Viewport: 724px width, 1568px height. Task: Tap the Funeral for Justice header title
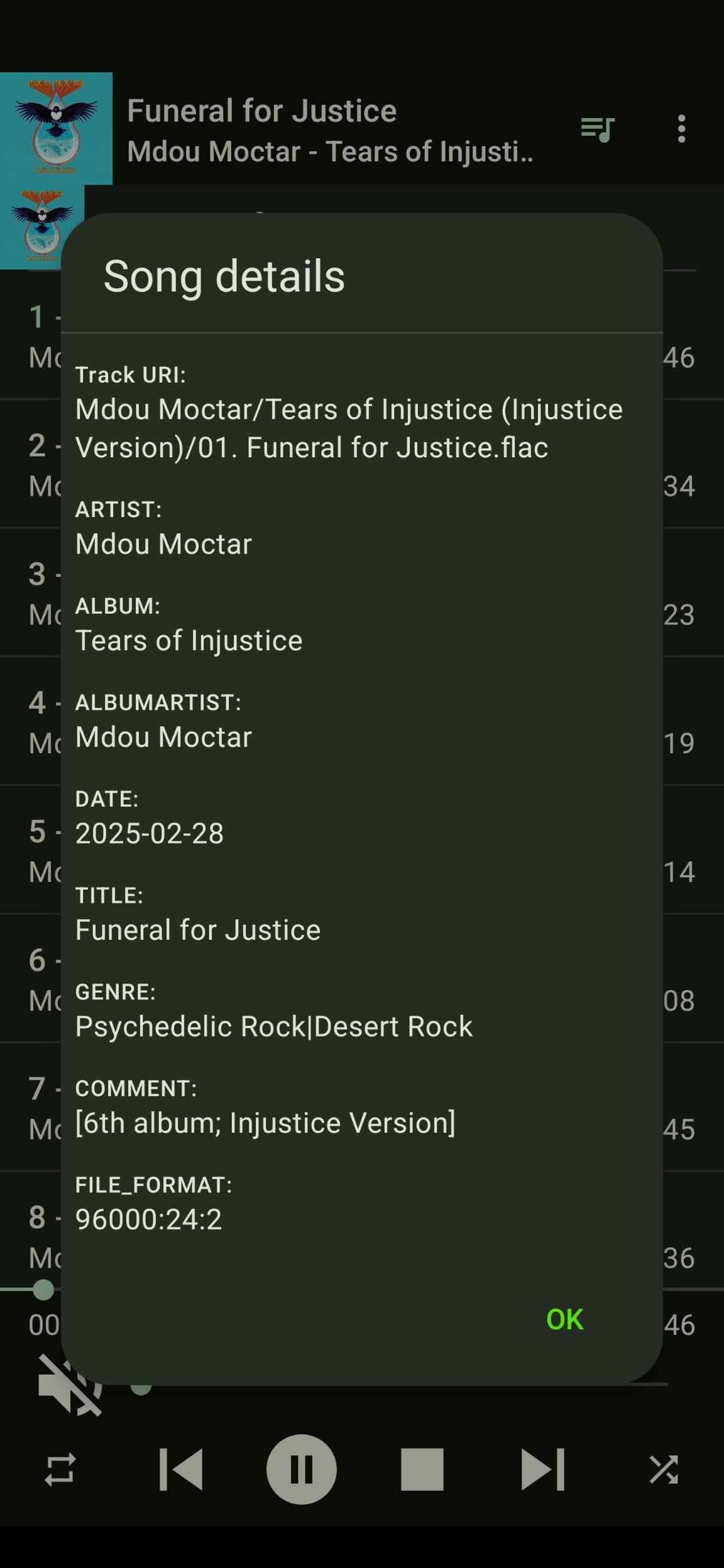[x=262, y=111]
